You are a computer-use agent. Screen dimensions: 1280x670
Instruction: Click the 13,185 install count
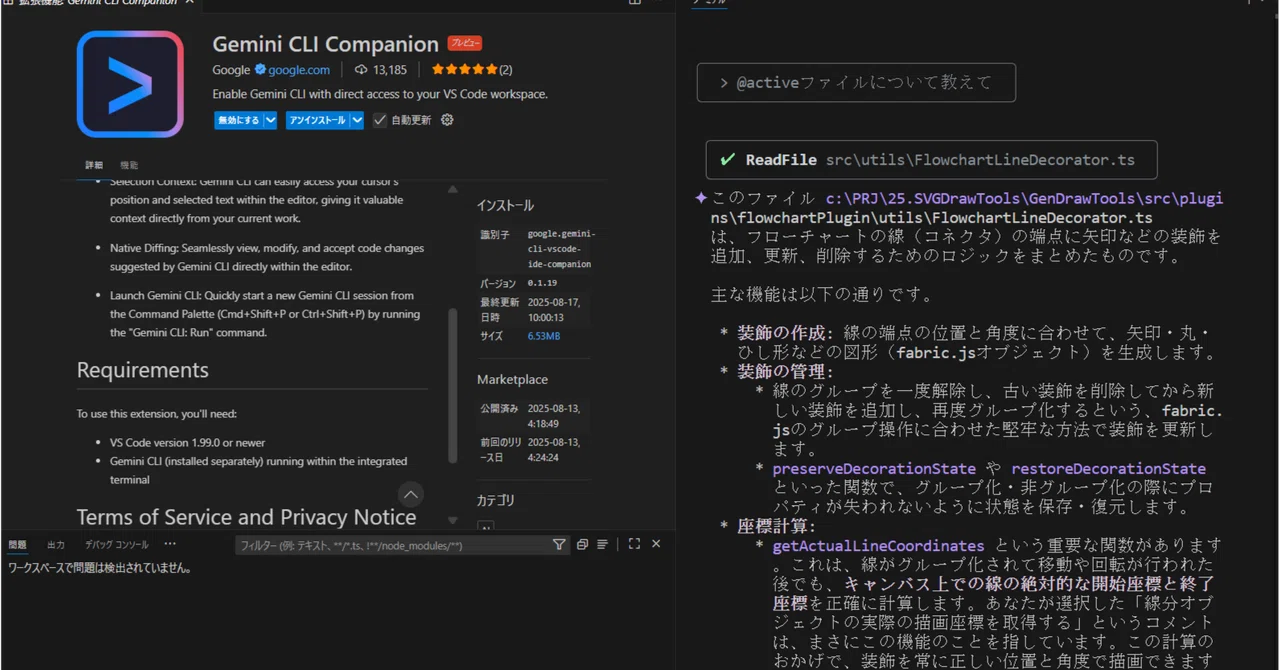pyautogui.click(x=390, y=70)
